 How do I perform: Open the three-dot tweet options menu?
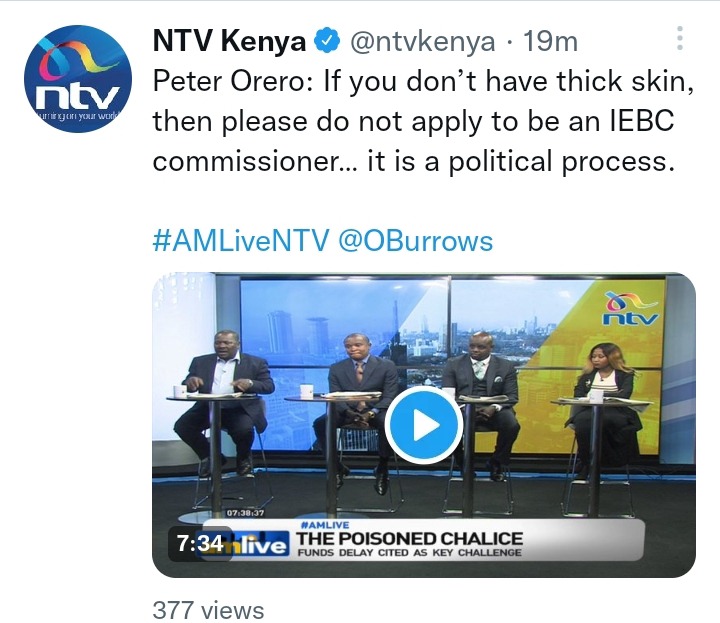point(680,38)
